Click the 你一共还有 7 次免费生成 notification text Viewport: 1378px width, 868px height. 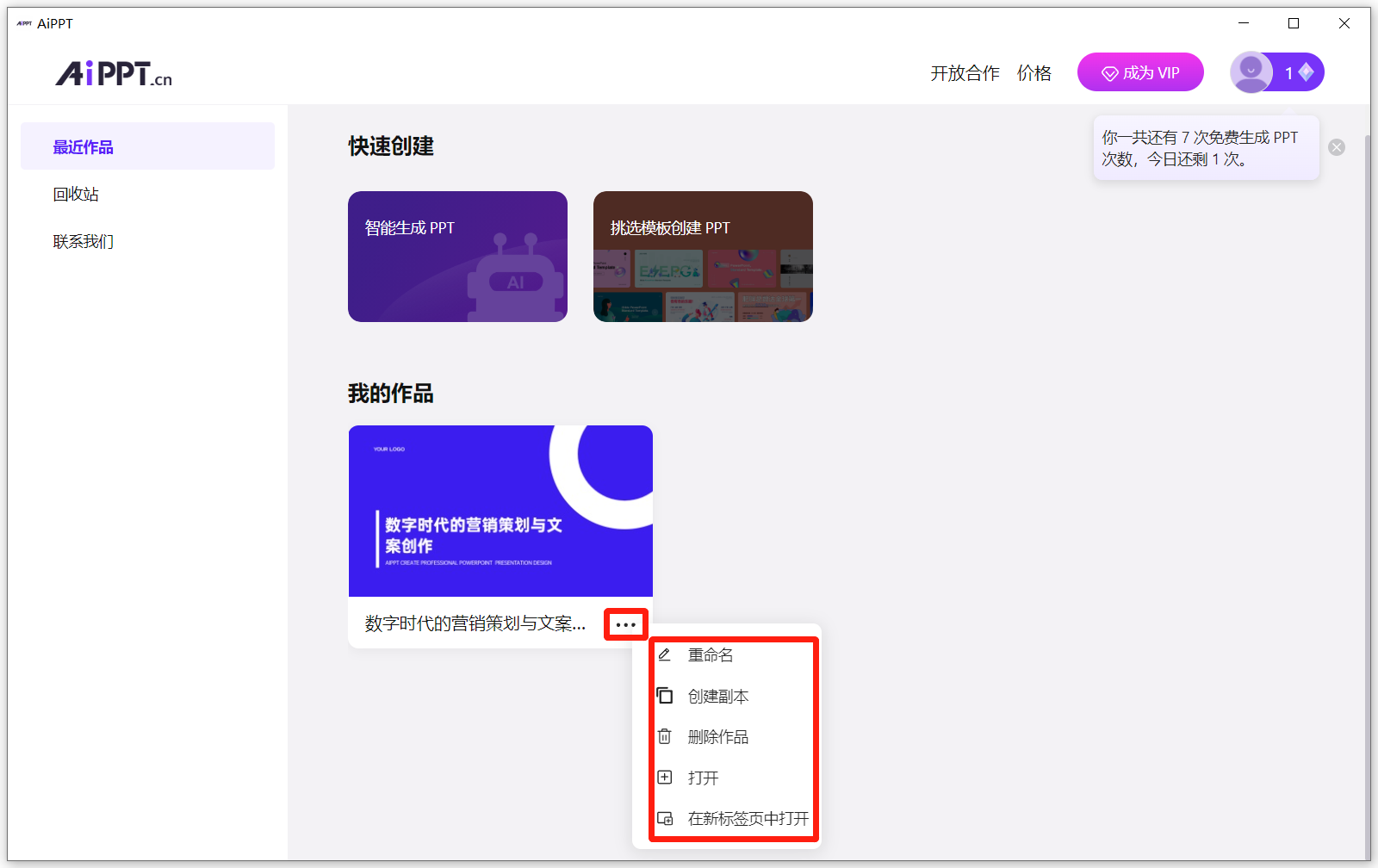pyautogui.click(x=1200, y=148)
